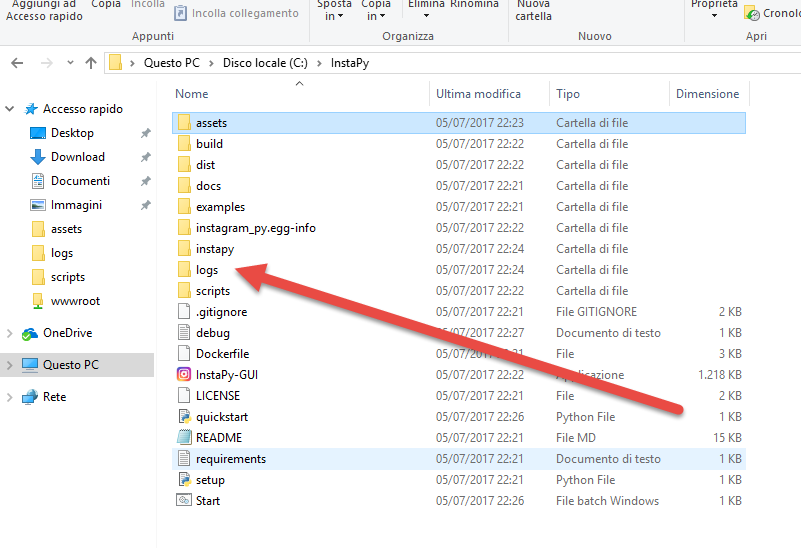The image size is (801, 548).
Task: Click File MD type of README
Action: tap(576, 438)
